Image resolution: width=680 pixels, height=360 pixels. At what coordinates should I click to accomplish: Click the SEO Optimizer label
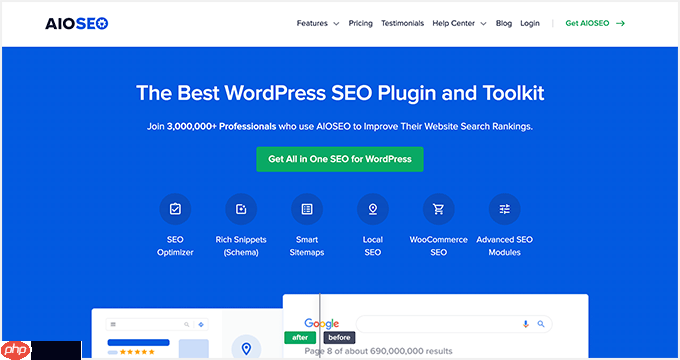coord(175,246)
